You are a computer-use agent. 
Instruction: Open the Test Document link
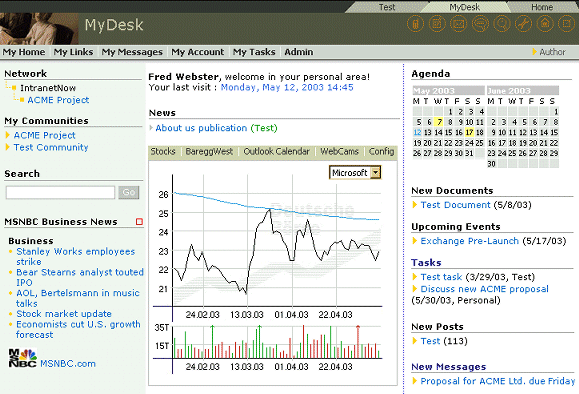[x=455, y=205]
